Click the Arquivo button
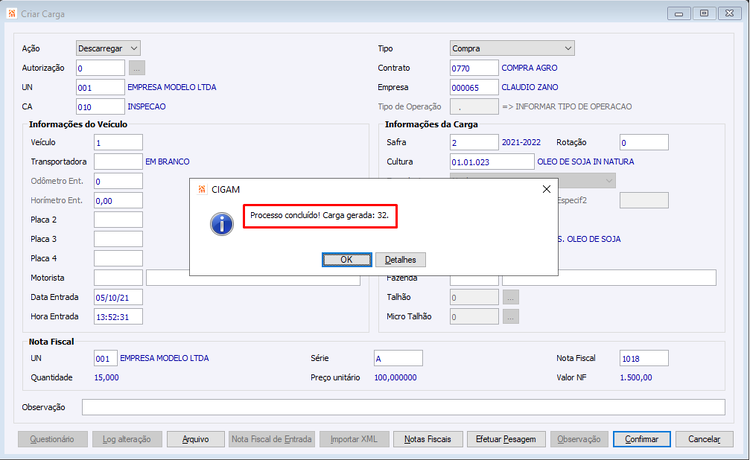The width and height of the screenshot is (750, 460). (x=196, y=439)
